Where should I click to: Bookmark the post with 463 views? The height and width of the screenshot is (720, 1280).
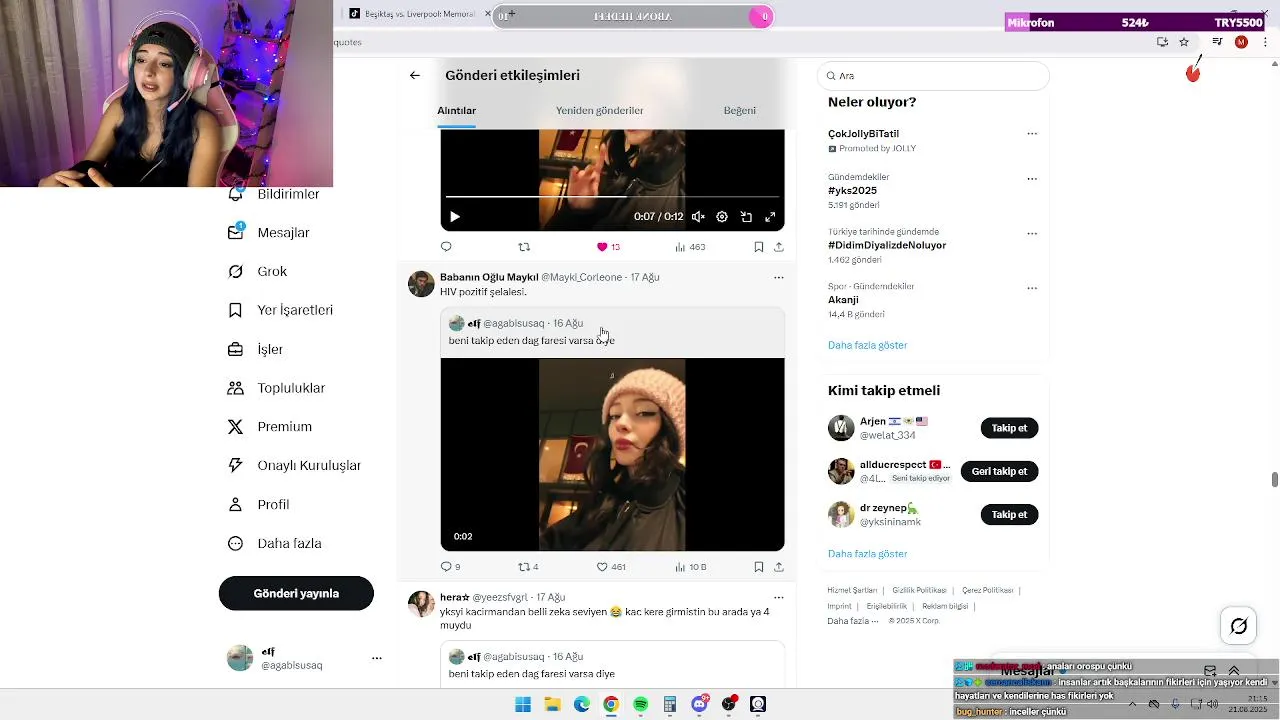tap(759, 247)
